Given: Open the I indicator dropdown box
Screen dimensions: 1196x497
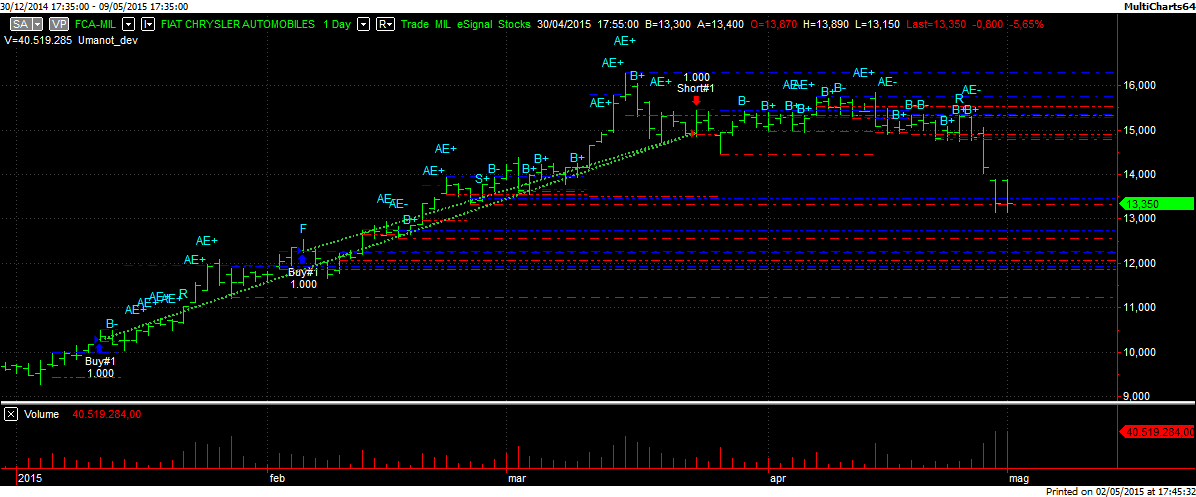Looking at the screenshot, I should (x=147, y=22).
